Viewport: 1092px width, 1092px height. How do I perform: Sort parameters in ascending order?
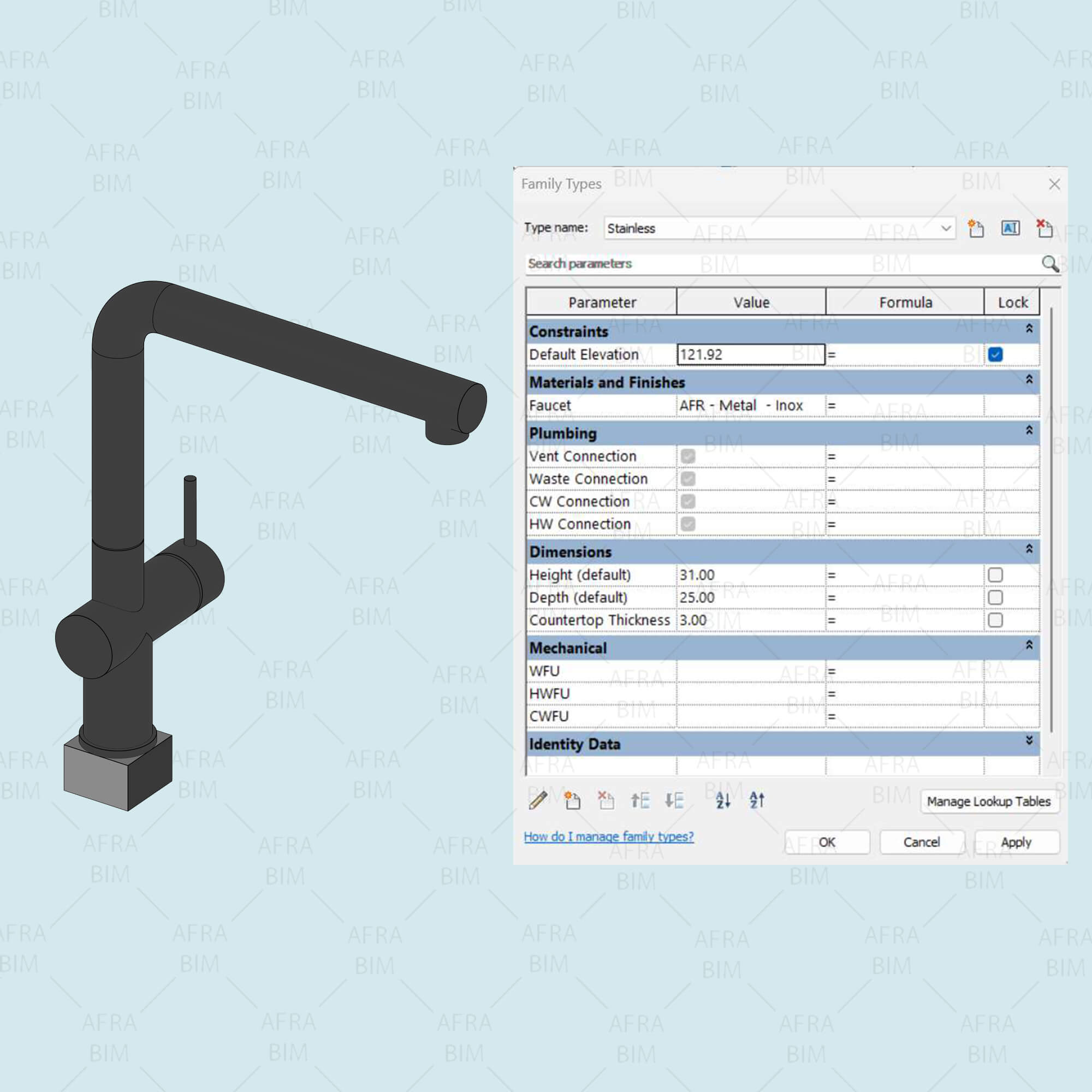click(723, 800)
